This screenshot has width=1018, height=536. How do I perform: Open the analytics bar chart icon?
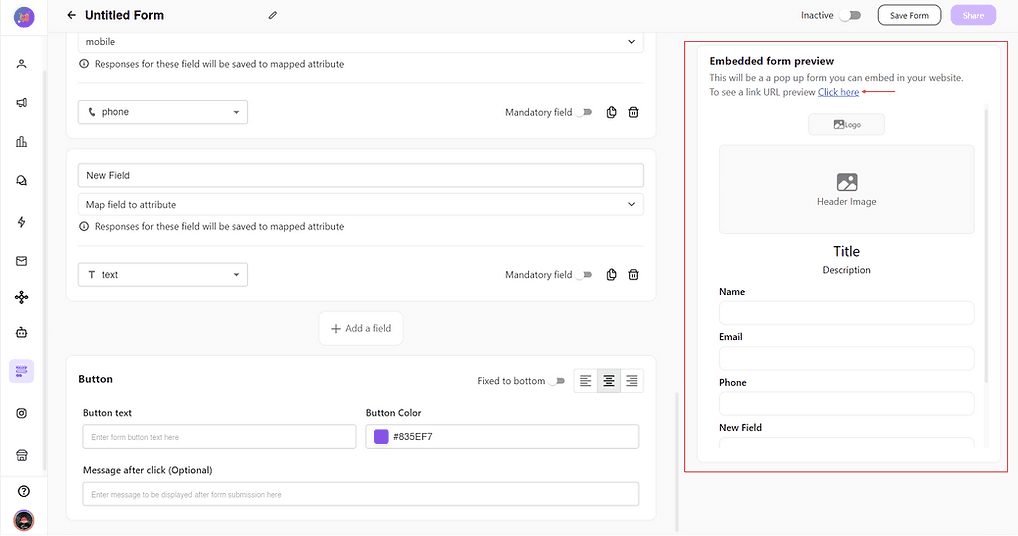pos(21,141)
